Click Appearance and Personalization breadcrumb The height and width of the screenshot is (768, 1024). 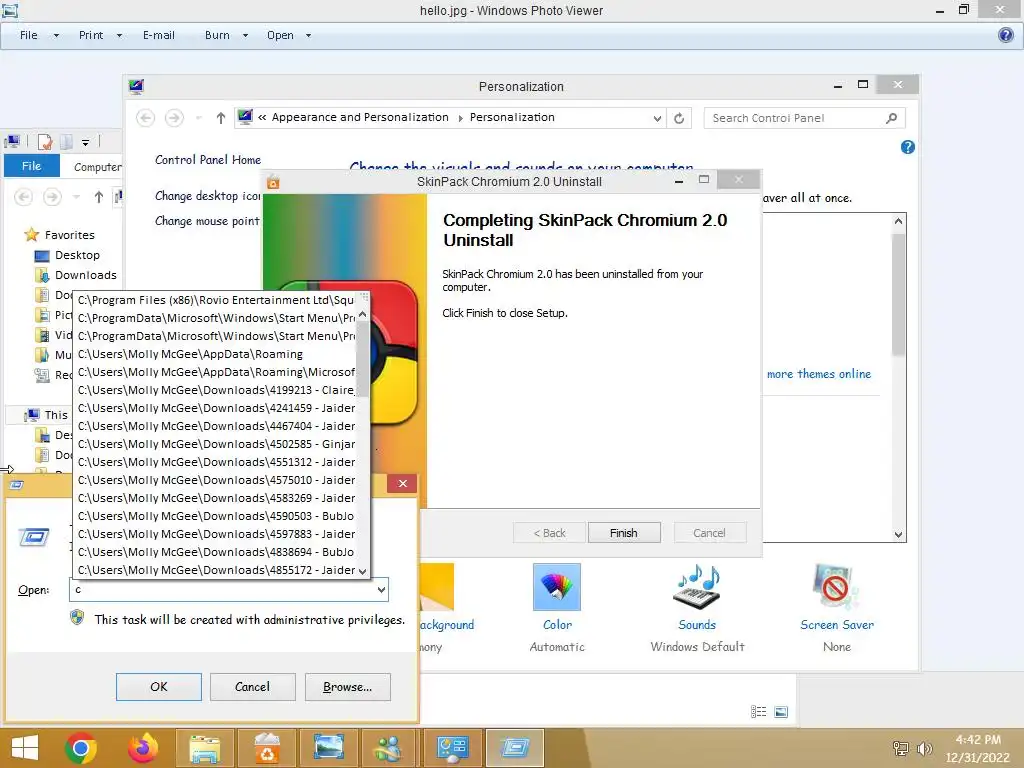click(360, 118)
